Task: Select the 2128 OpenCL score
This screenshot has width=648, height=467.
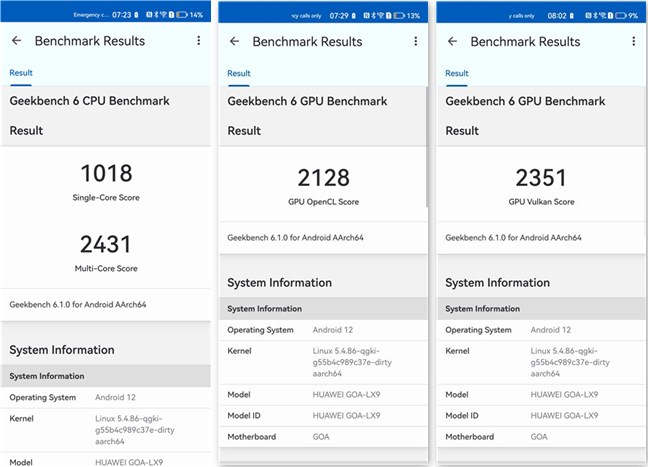Action: (324, 178)
